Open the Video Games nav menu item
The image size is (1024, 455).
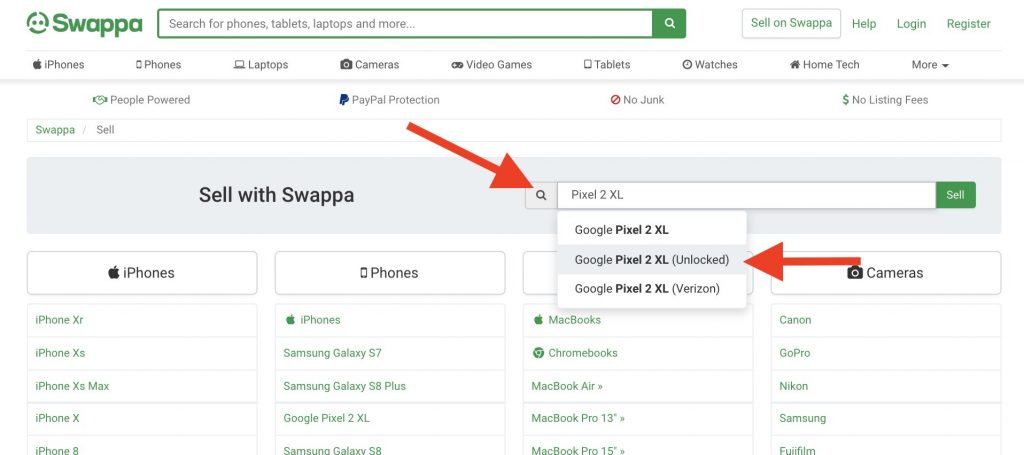pos(491,65)
